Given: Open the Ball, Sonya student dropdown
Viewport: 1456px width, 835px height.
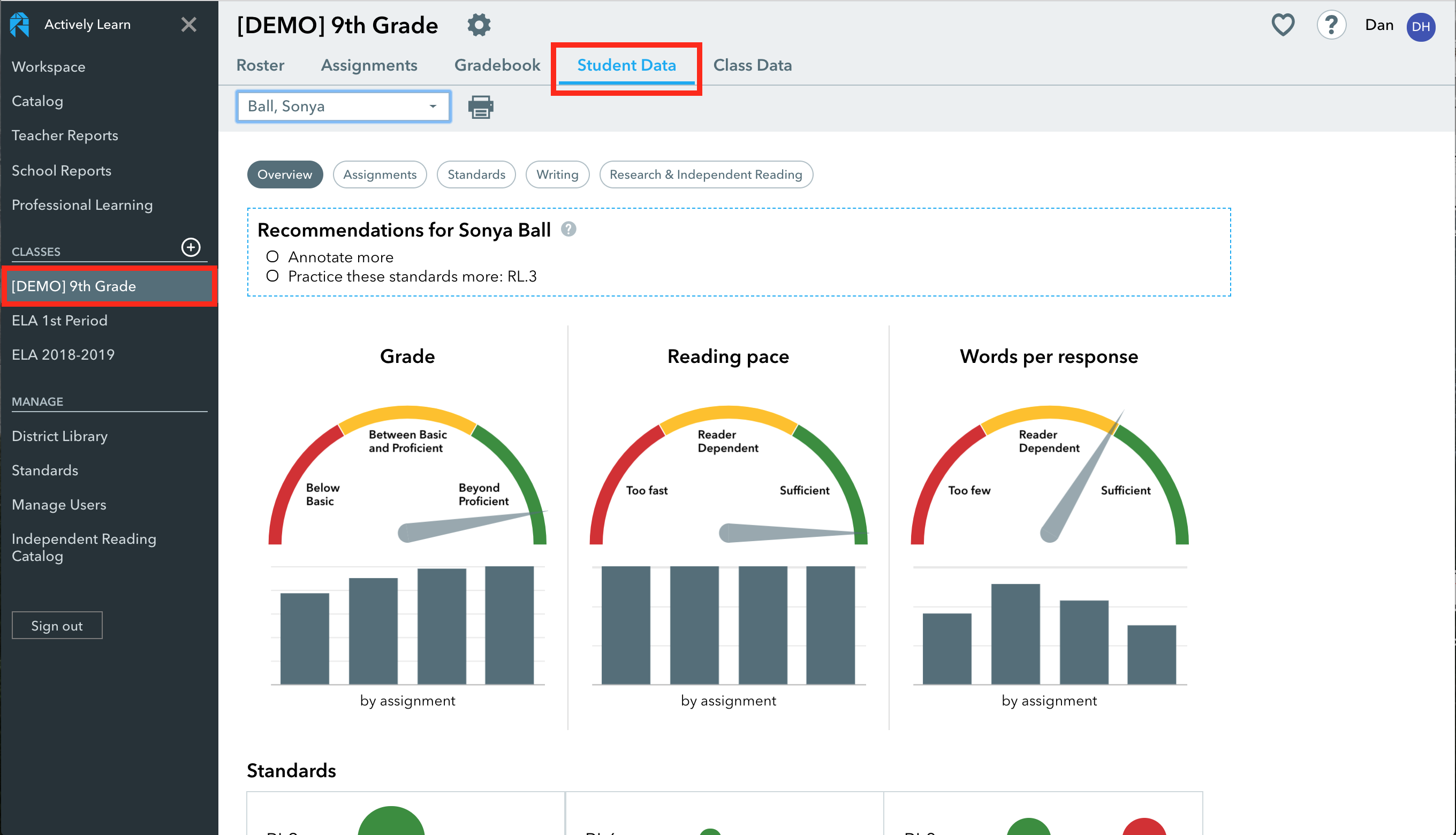Looking at the screenshot, I should [343, 107].
